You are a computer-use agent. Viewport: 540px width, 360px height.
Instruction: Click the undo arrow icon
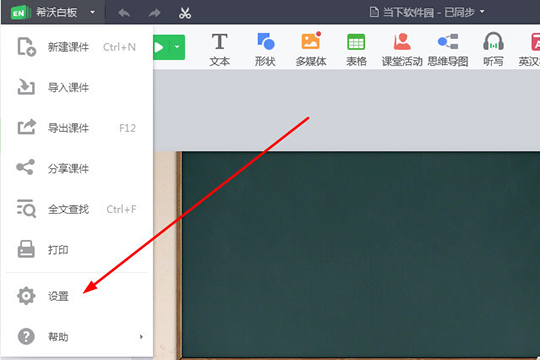tap(124, 13)
